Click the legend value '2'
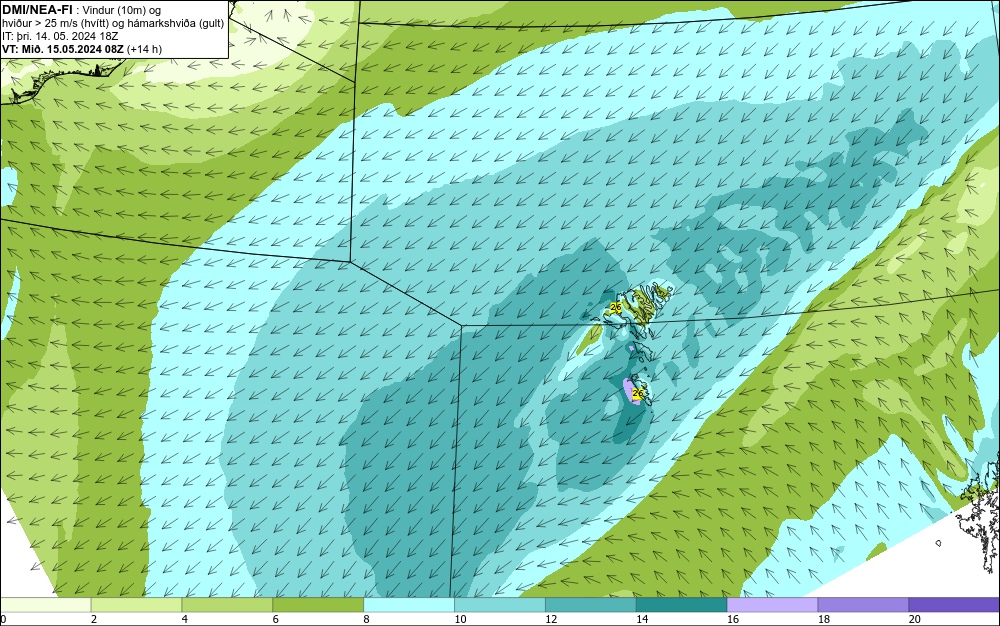Viewport: 1000px width, 626px height. 94,619
